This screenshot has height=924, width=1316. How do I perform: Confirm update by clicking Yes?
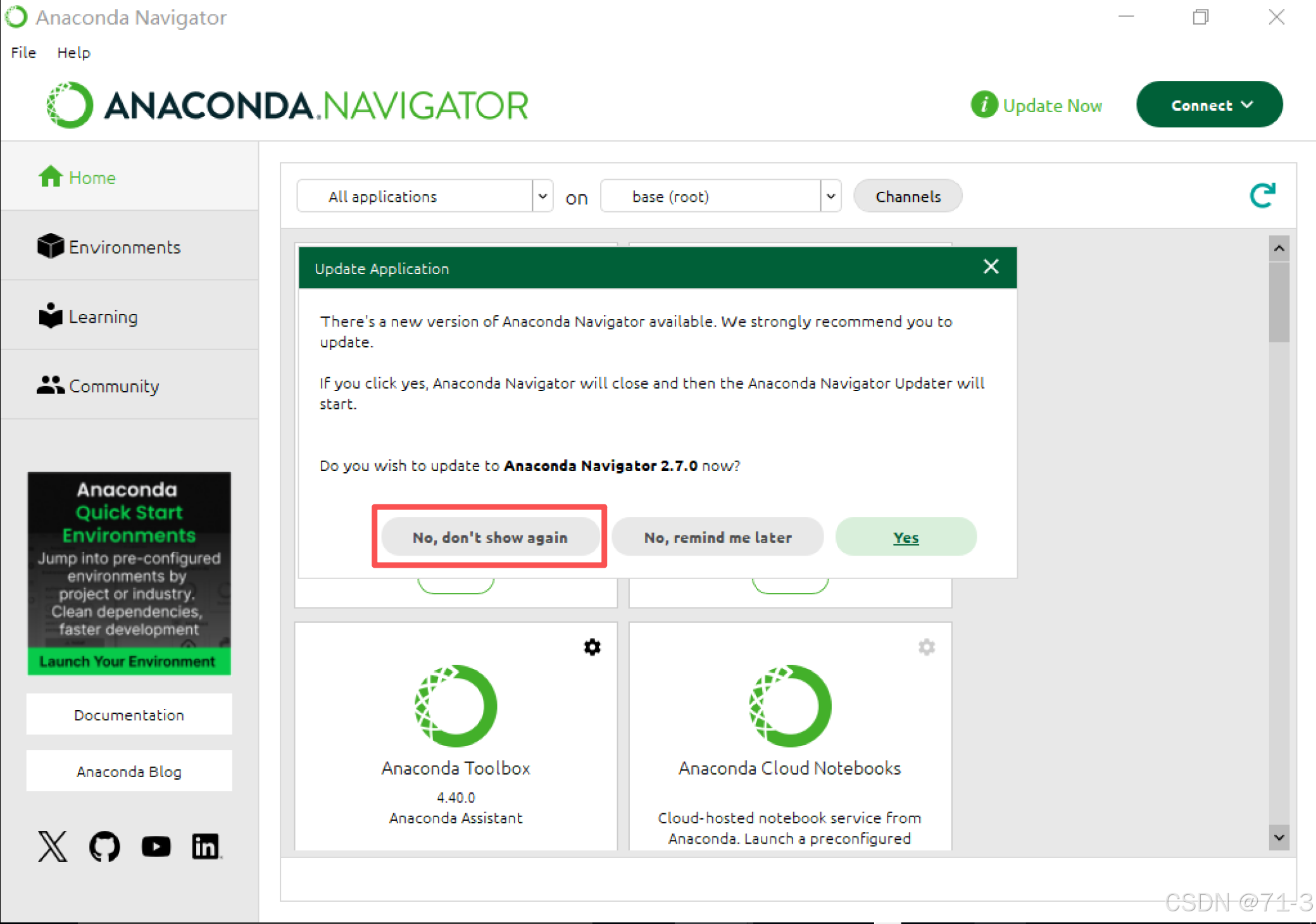click(x=906, y=537)
